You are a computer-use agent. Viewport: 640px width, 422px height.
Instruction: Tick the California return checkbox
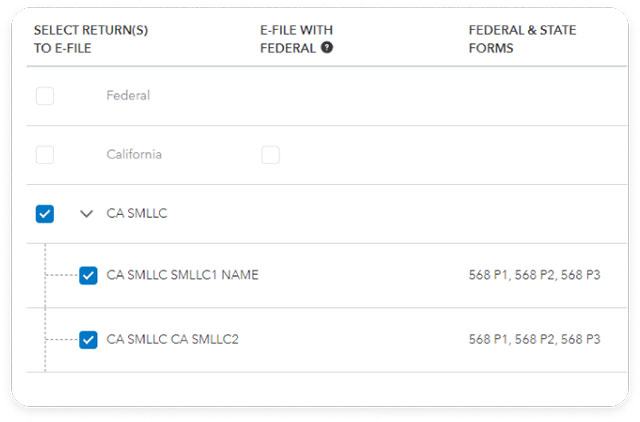45,155
